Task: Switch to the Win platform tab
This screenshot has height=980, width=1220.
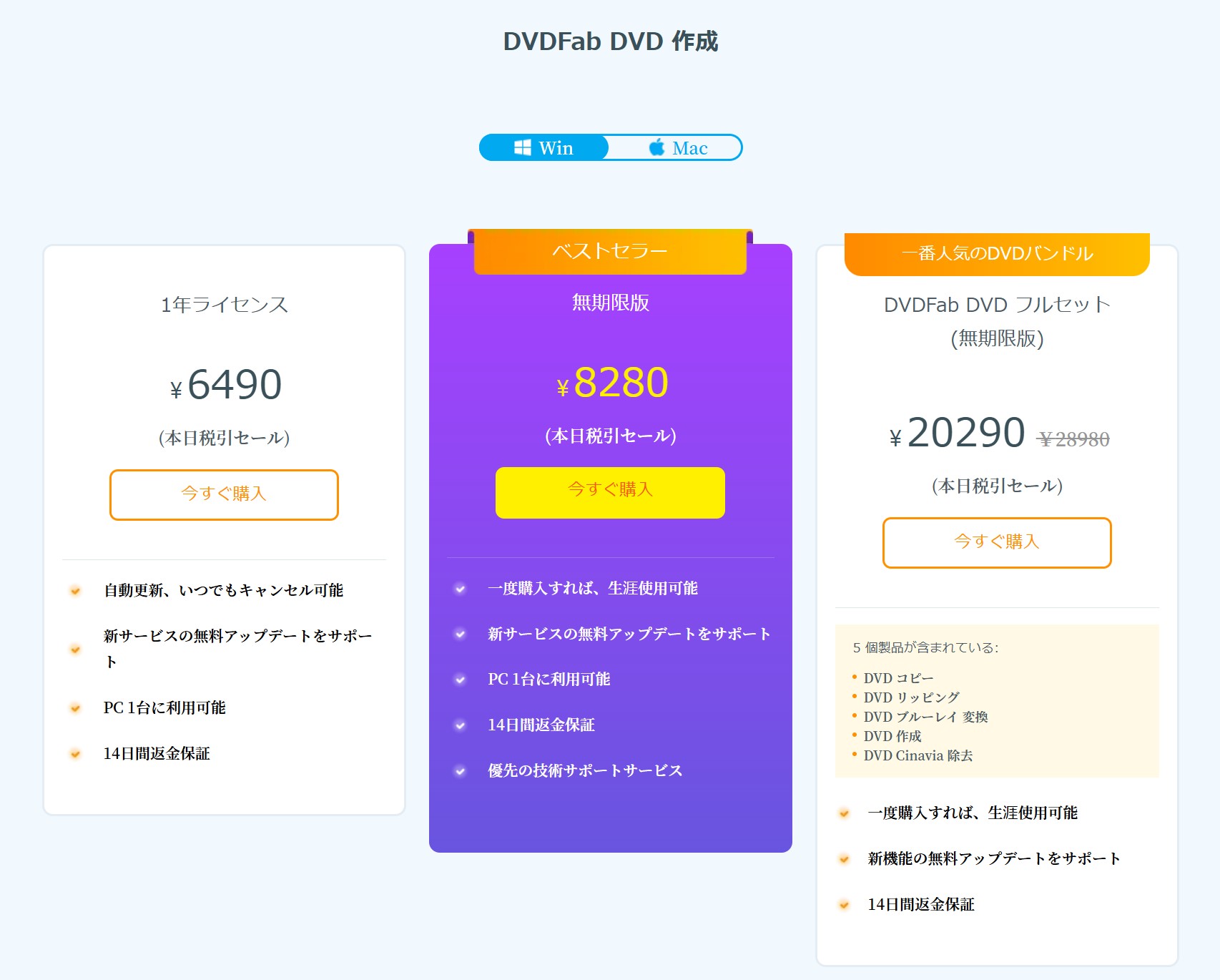Action: [543, 148]
